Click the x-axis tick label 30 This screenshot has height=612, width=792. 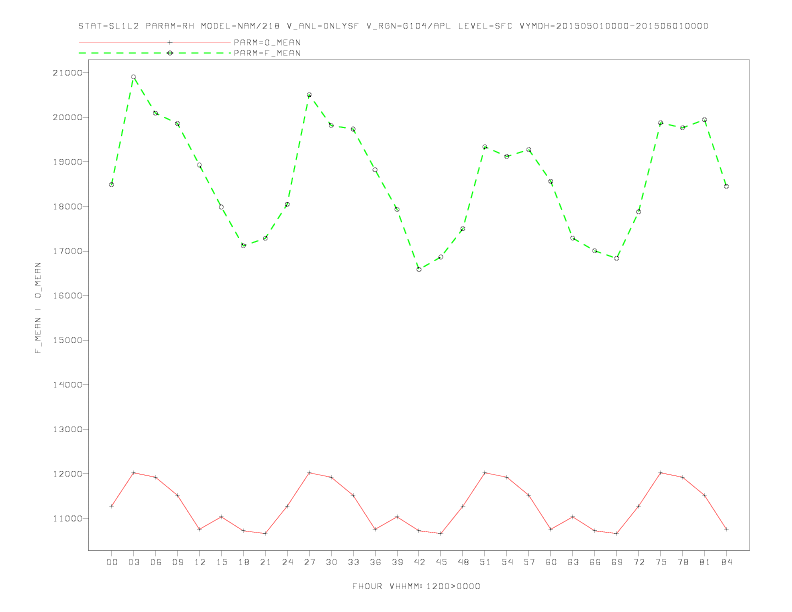(331, 562)
